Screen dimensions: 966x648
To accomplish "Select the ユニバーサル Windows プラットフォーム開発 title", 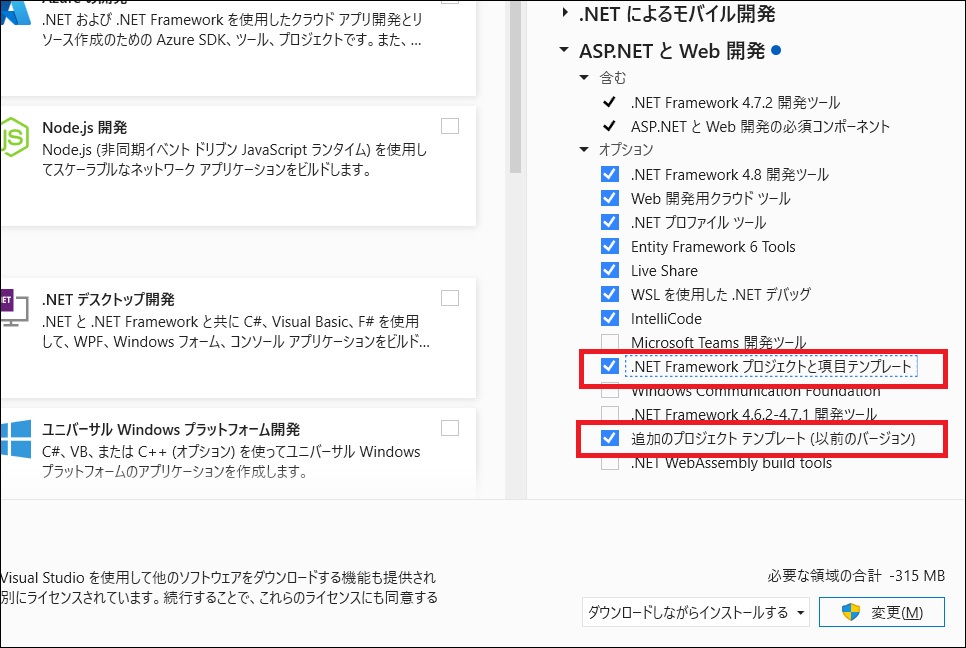I will [171, 429].
